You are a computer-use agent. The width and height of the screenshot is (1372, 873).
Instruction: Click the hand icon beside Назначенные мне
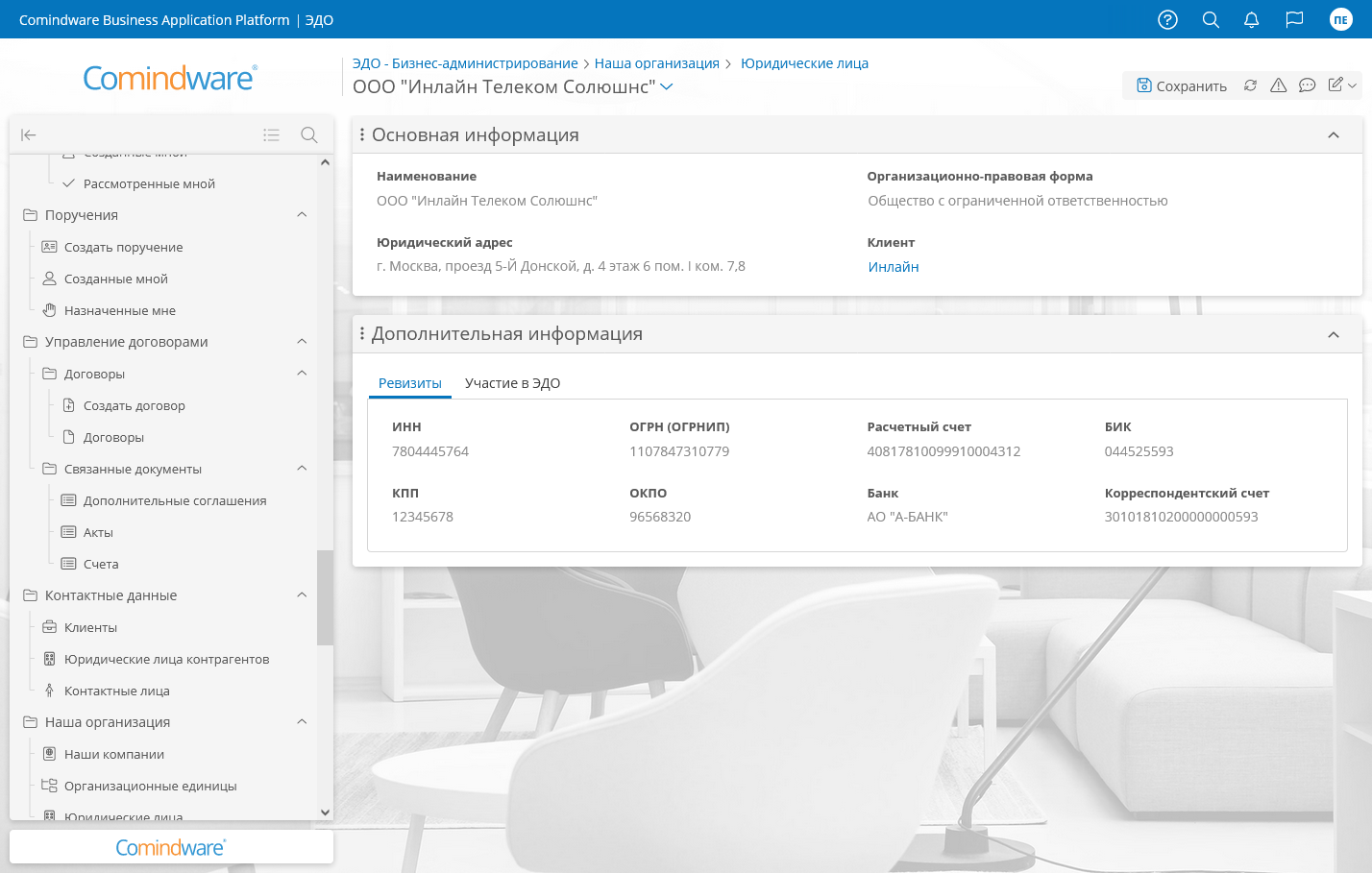(x=49, y=310)
